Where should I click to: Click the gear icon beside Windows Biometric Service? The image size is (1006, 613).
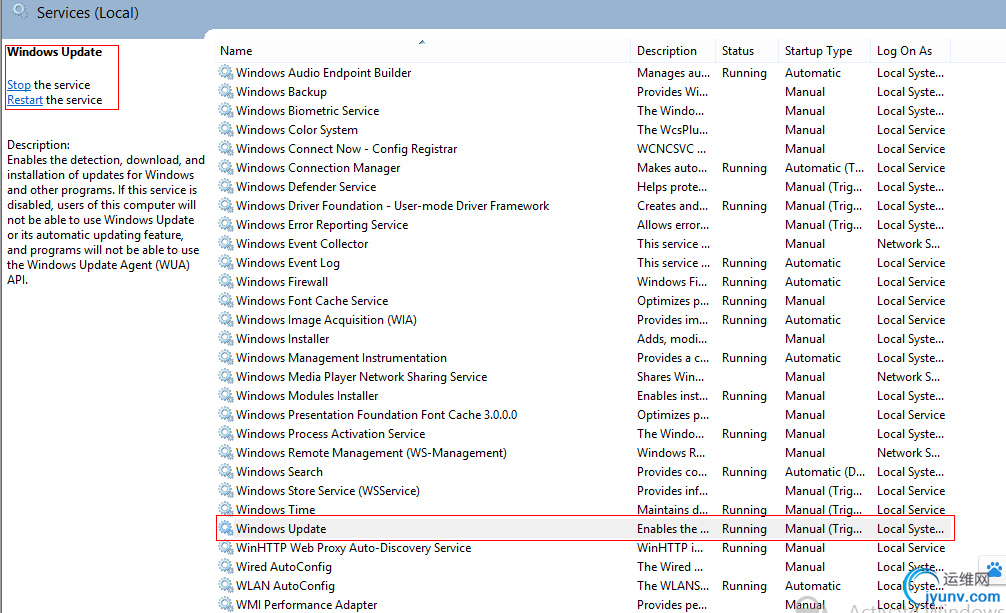225,110
